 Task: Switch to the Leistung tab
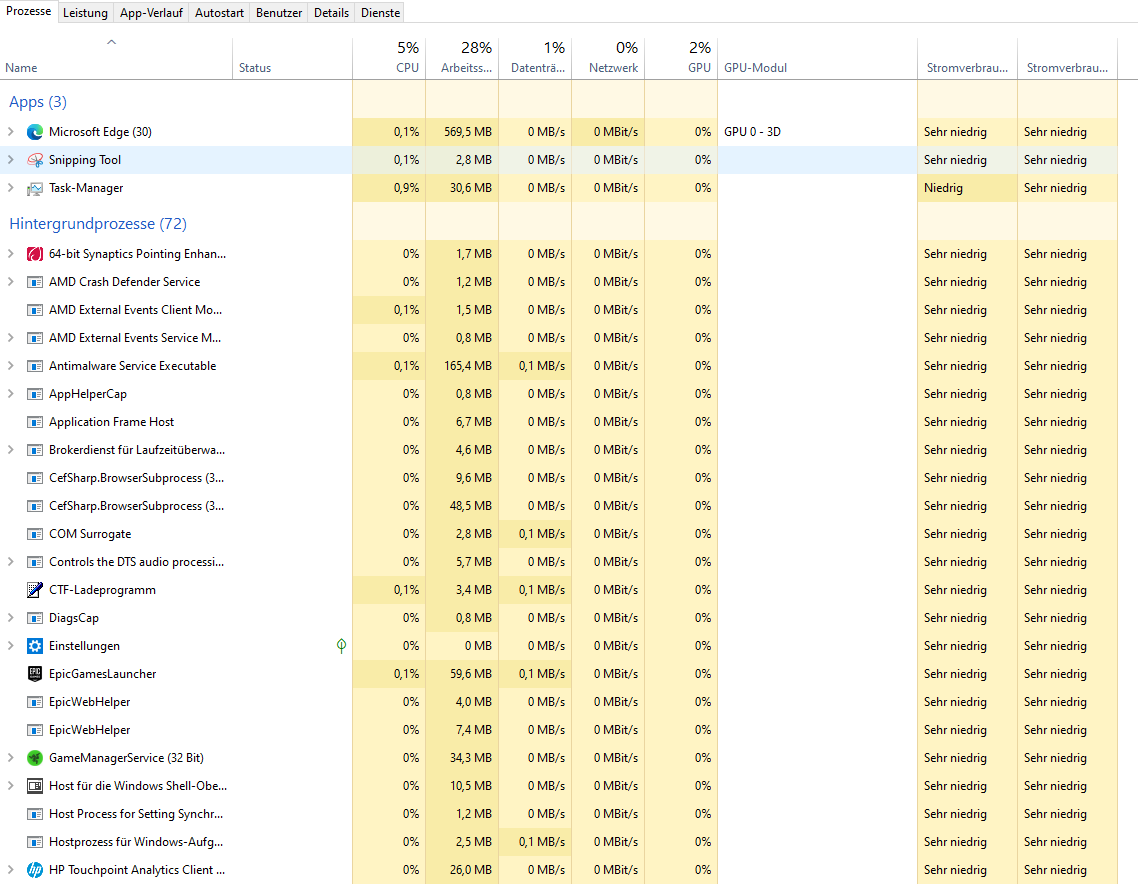point(85,13)
